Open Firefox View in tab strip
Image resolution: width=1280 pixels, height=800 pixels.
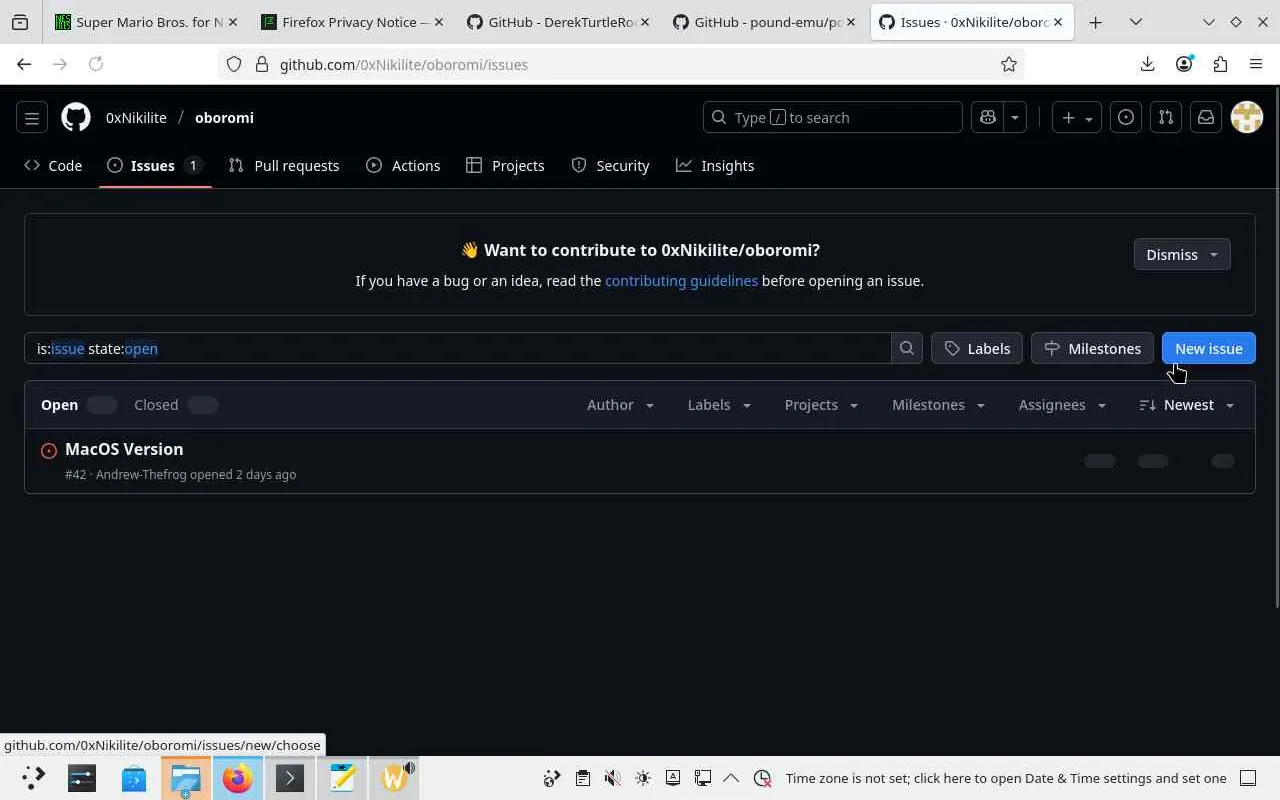pos(20,22)
